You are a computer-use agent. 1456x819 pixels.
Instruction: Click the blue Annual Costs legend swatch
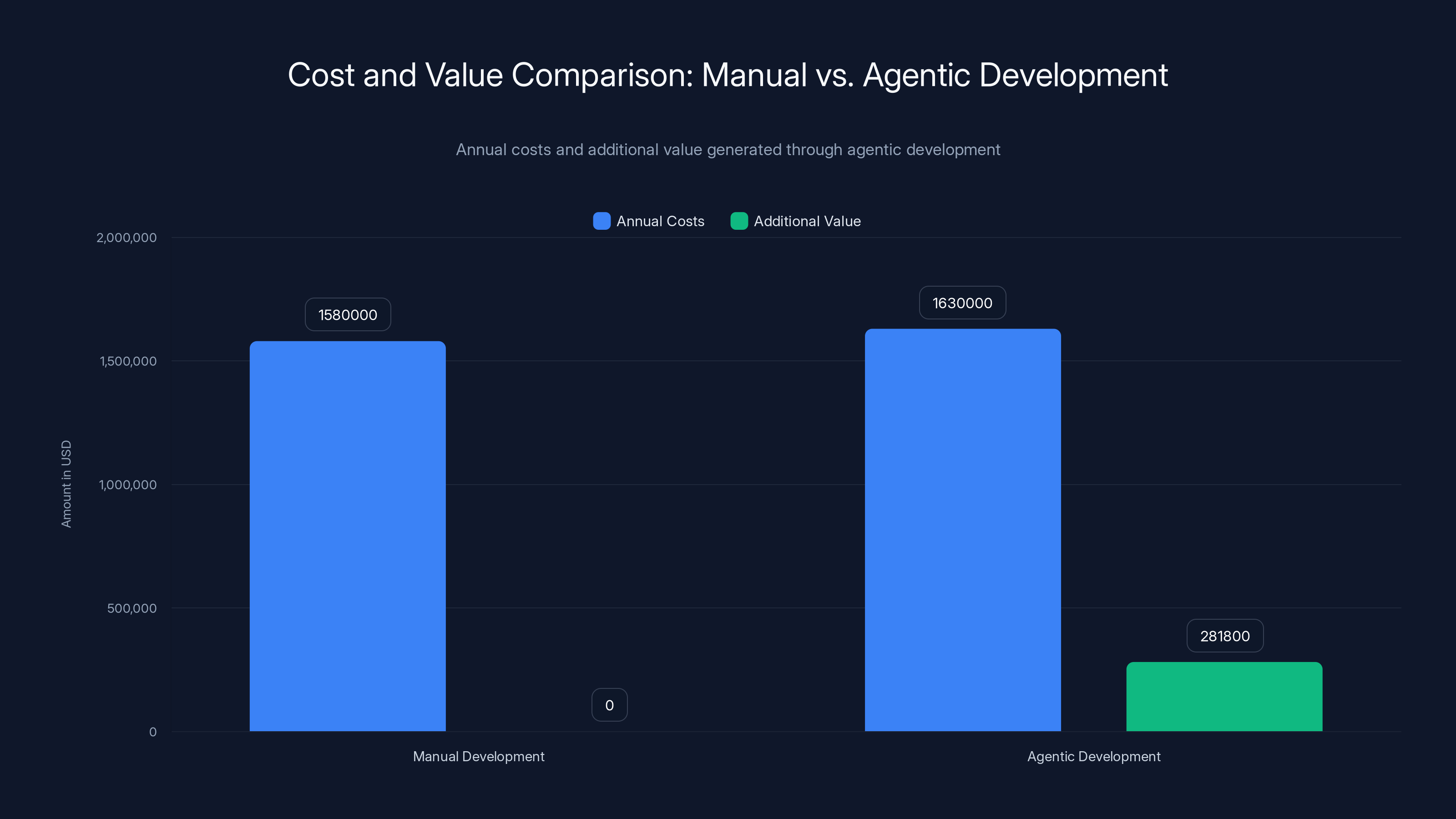click(x=602, y=221)
